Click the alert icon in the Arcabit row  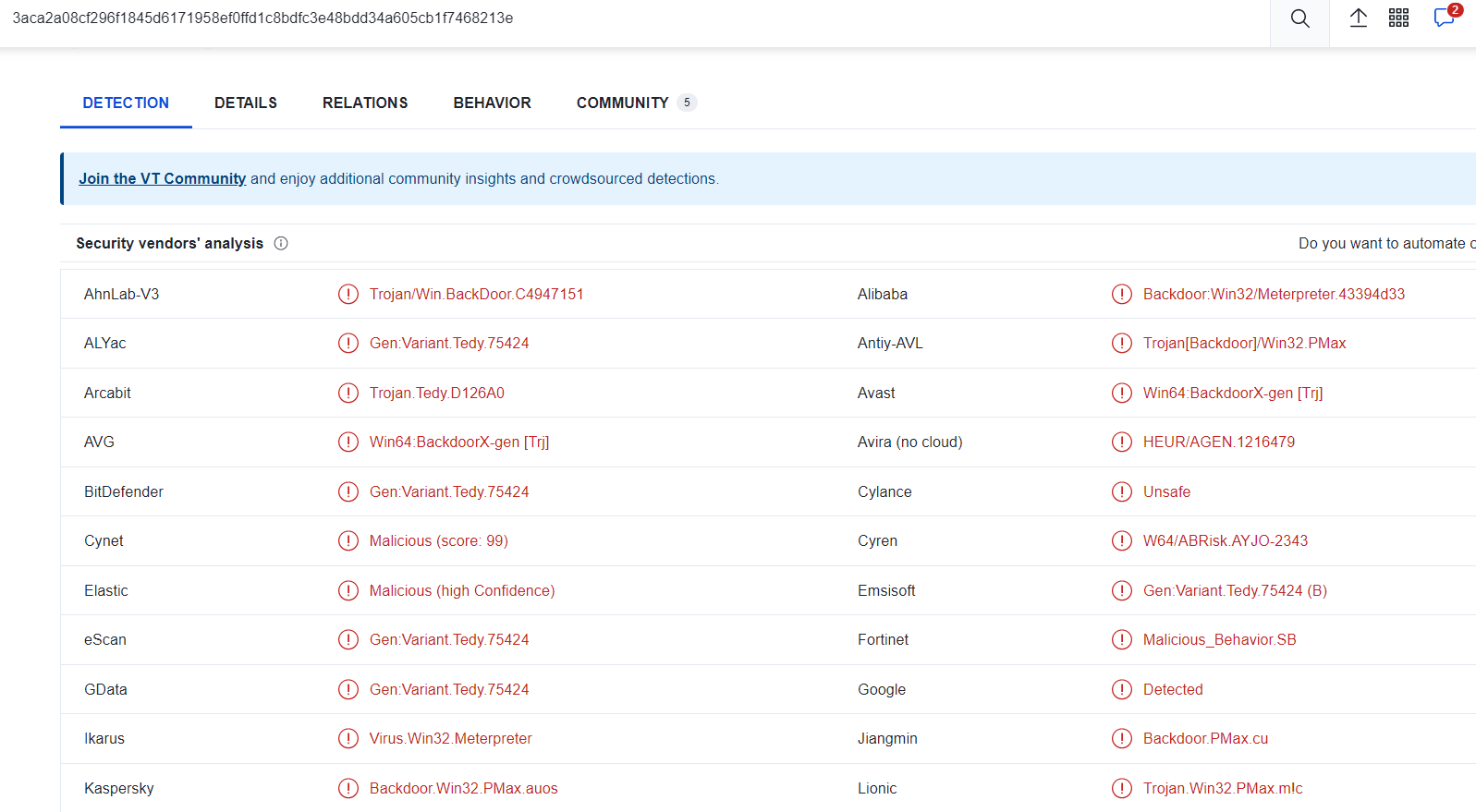[348, 393]
